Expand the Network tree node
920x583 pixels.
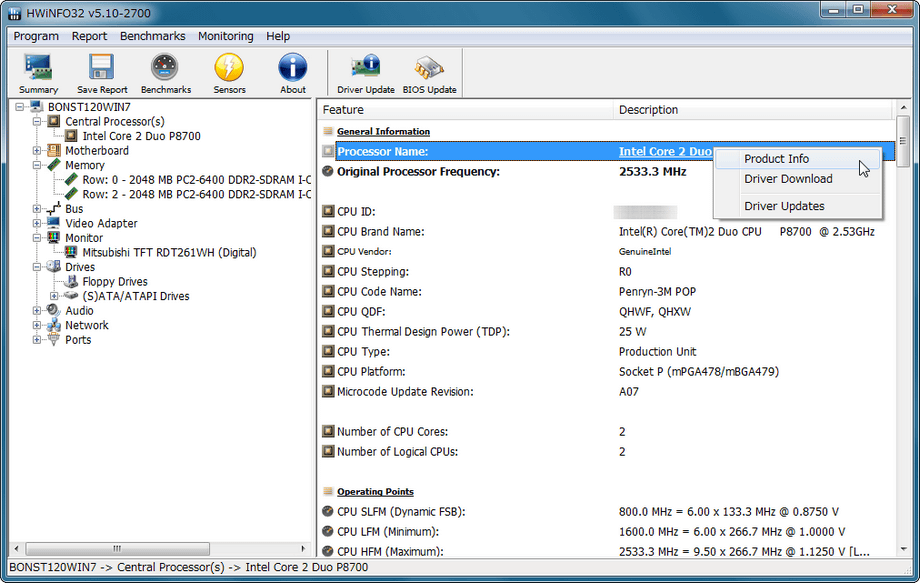[37, 326]
